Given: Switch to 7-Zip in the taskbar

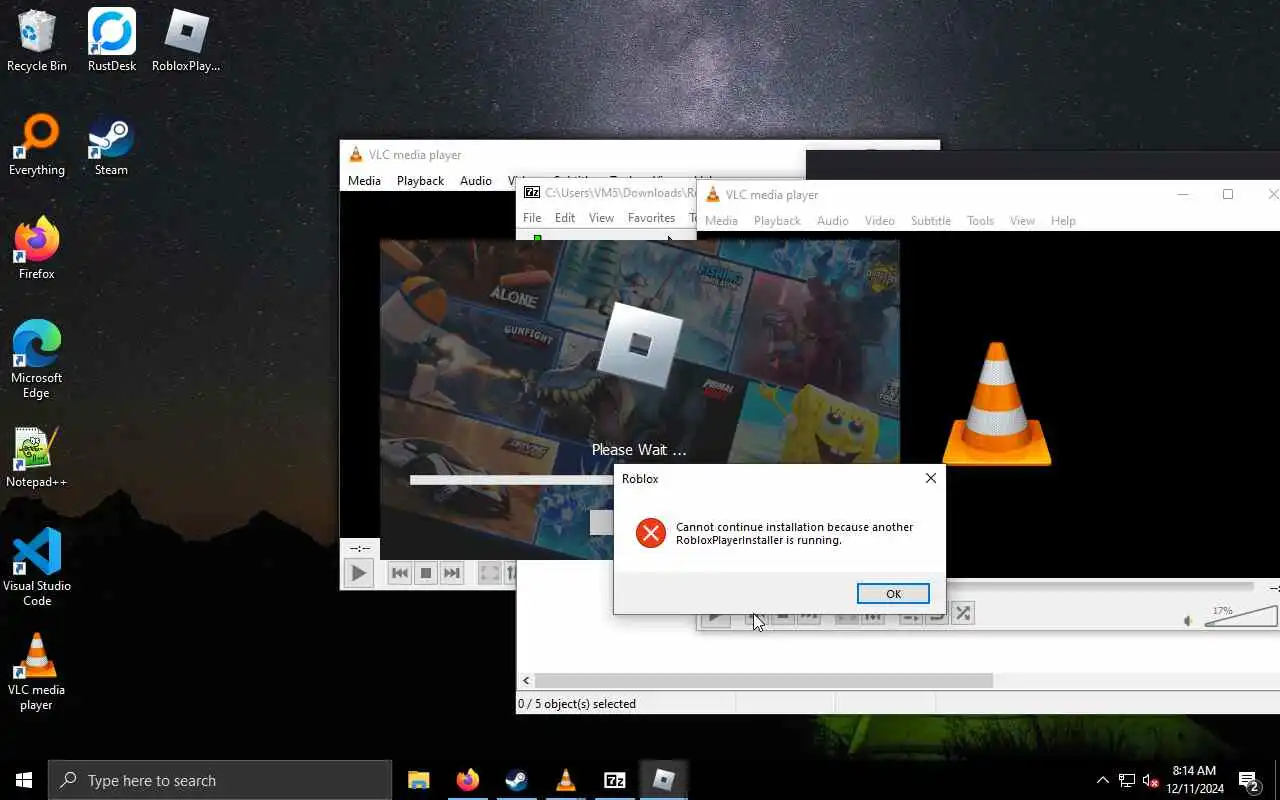Looking at the screenshot, I should coord(614,780).
